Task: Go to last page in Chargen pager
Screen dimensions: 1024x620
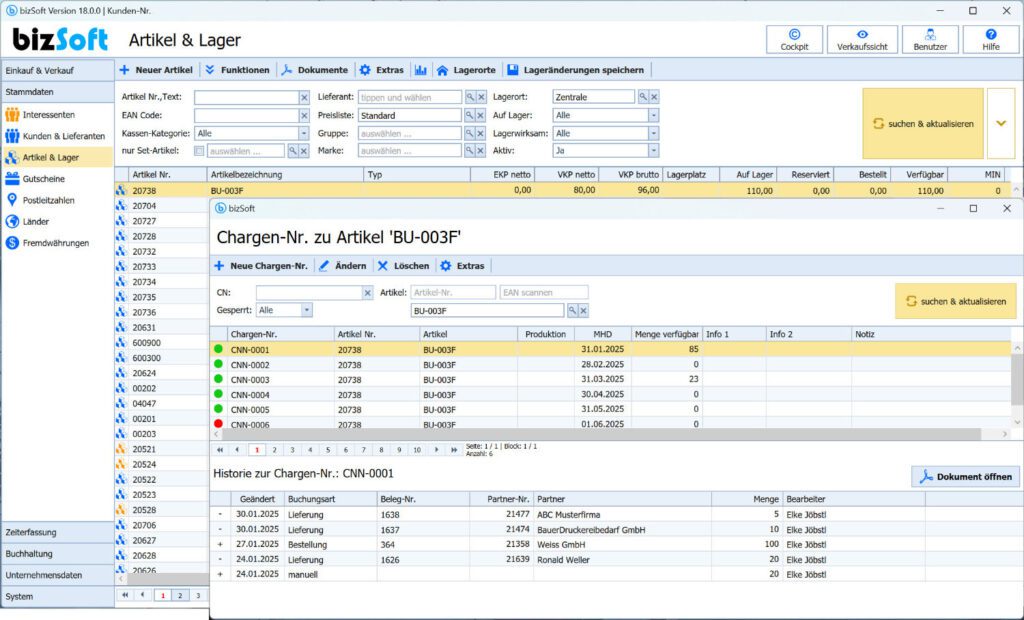Action: click(453, 450)
